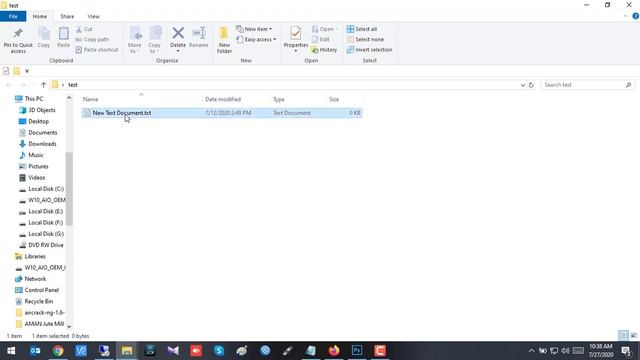Open Customize Quick Access Toolbar arrow
Viewport: 640px width, 360px height.
point(27,71)
